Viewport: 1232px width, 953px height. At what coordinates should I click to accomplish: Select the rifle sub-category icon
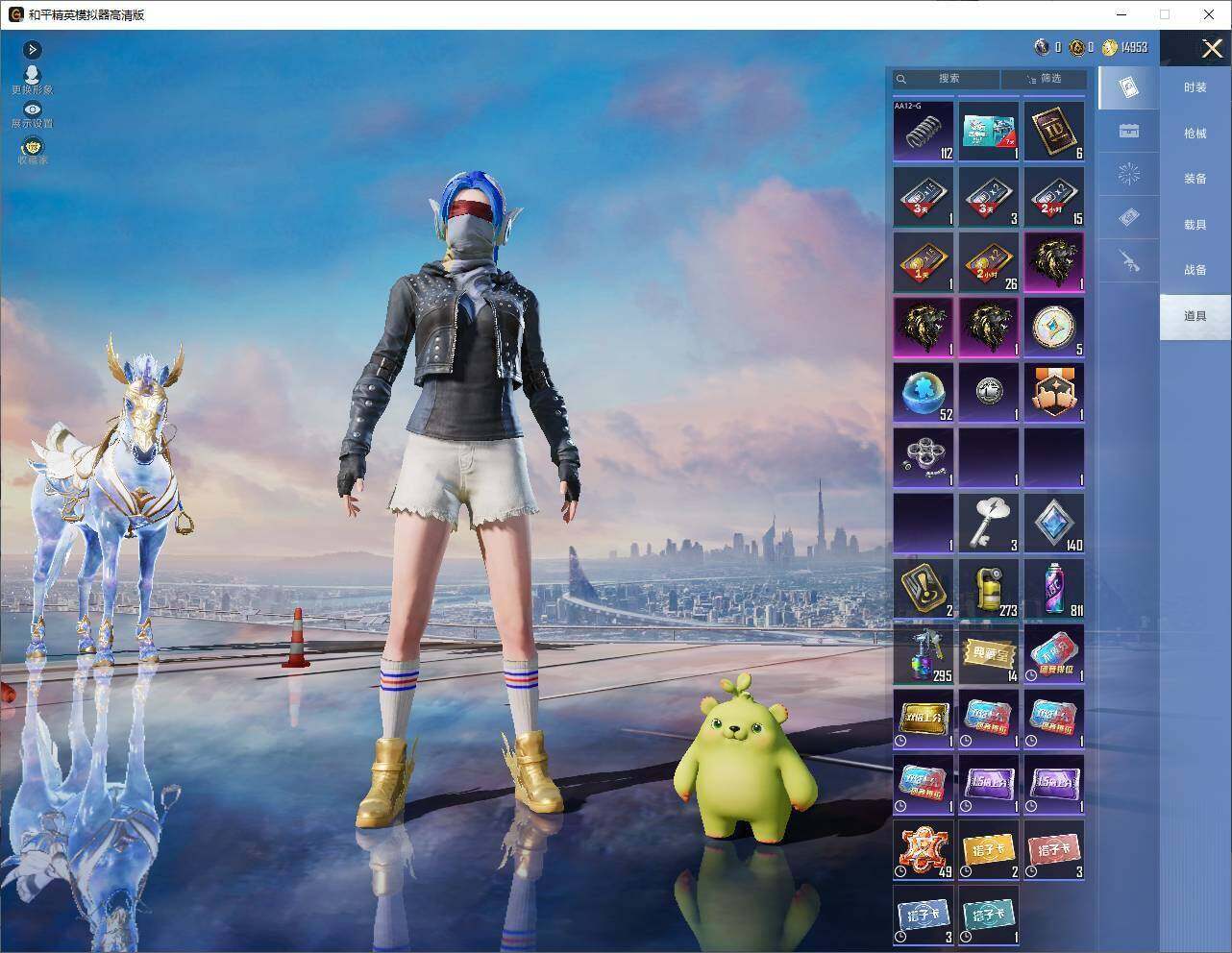pyautogui.click(x=1129, y=260)
